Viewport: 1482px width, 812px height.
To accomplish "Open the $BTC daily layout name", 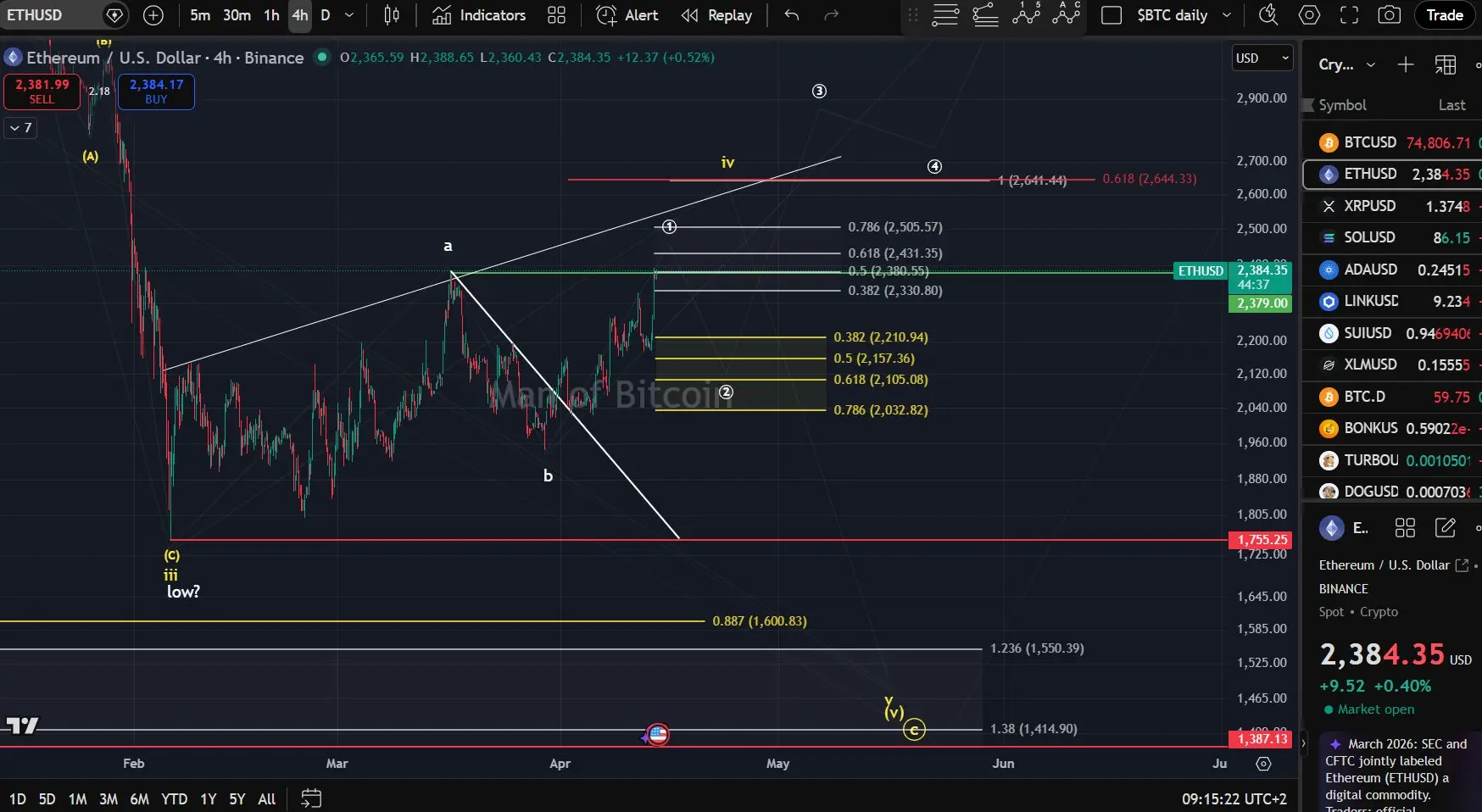I will pos(1172,15).
